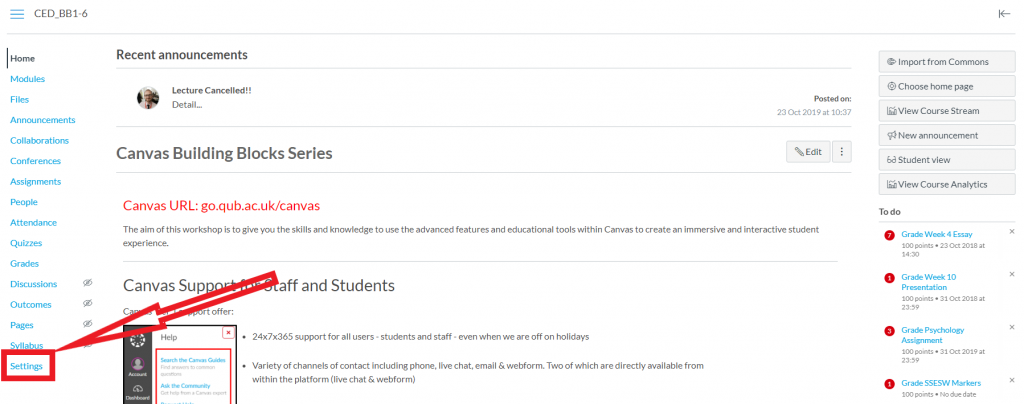
Task: Open the hamburger course navigation menu
Action: tap(16, 13)
